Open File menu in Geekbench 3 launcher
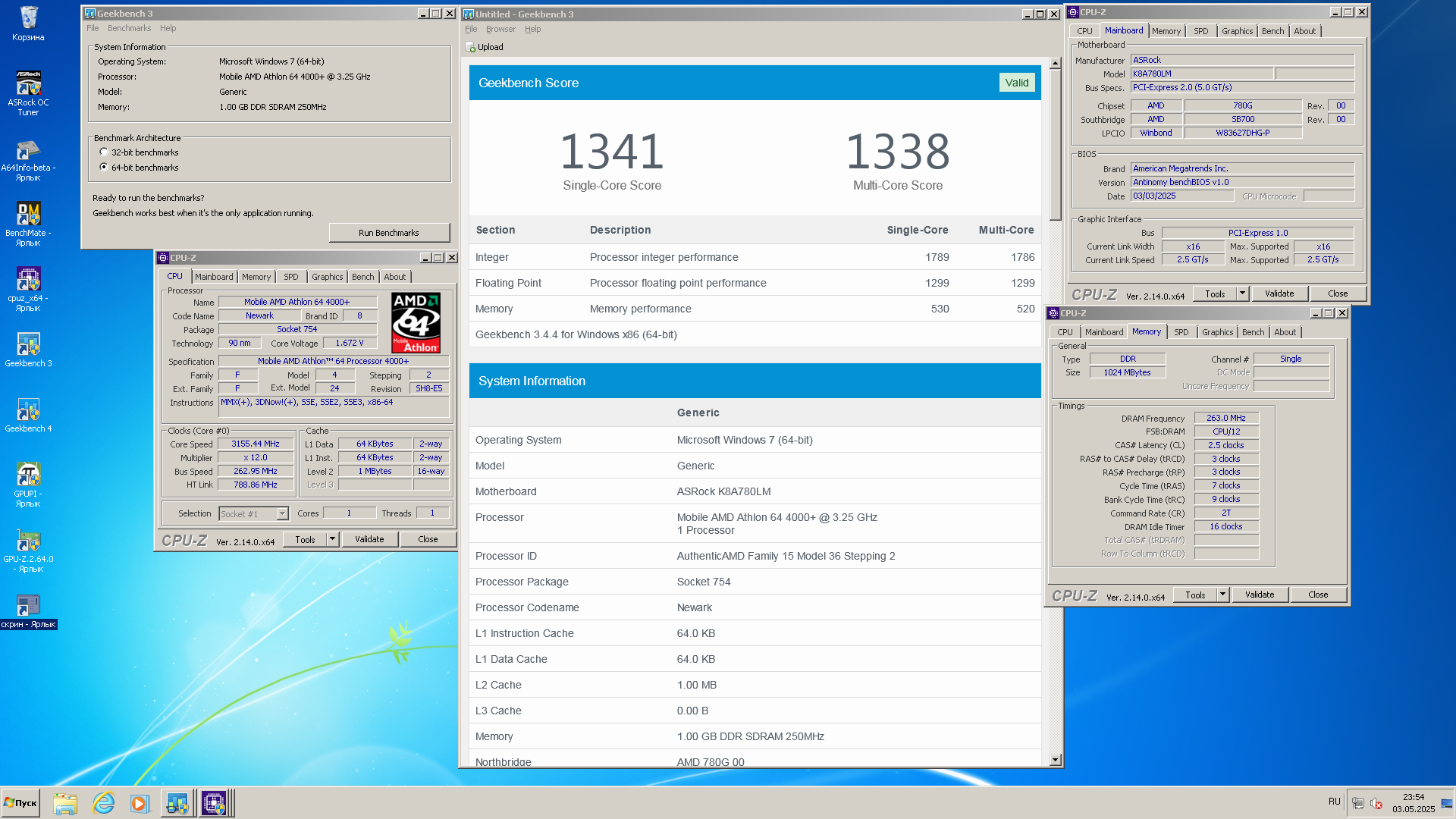This screenshot has width=1456, height=819. click(93, 28)
